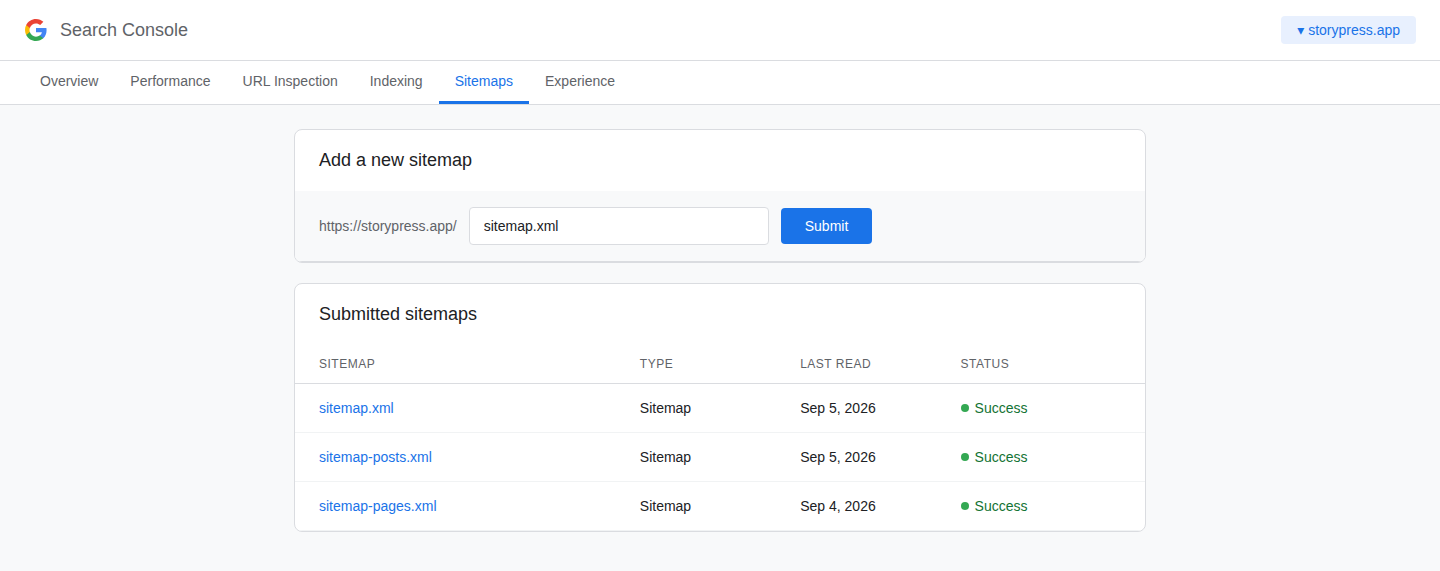The width and height of the screenshot is (1440, 571).
Task: Switch to the Performance tab
Action: pyautogui.click(x=170, y=81)
